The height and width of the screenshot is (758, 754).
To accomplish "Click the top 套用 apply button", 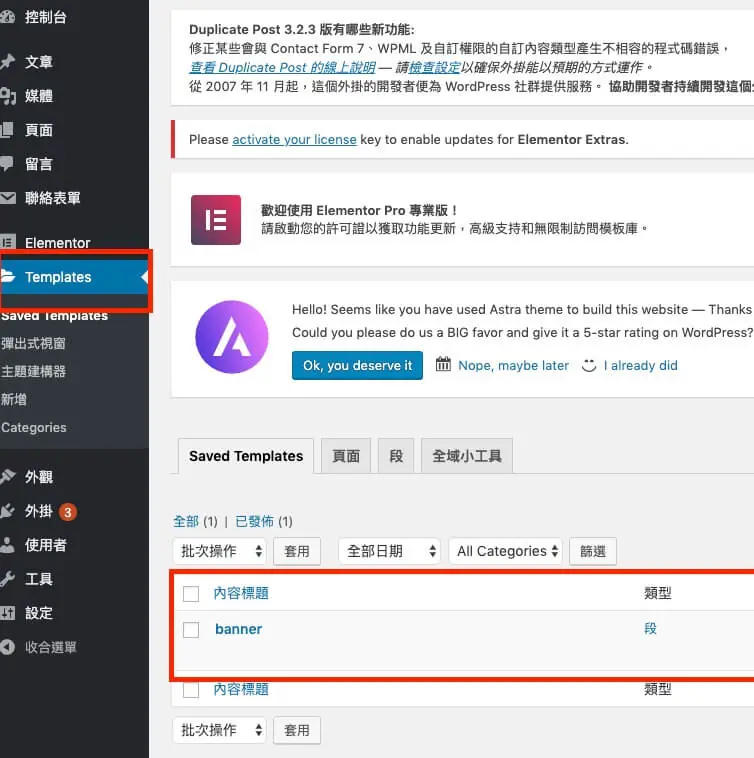I will coord(297,551).
